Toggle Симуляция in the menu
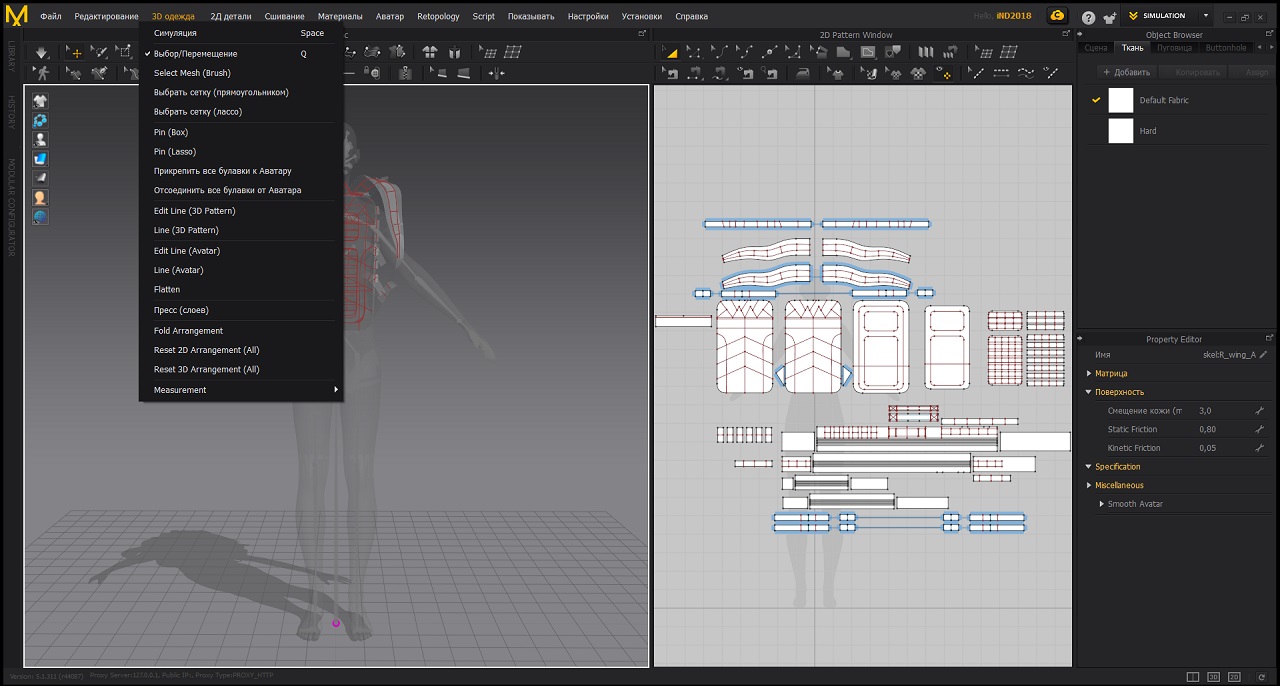1280x686 pixels. pyautogui.click(x=175, y=33)
